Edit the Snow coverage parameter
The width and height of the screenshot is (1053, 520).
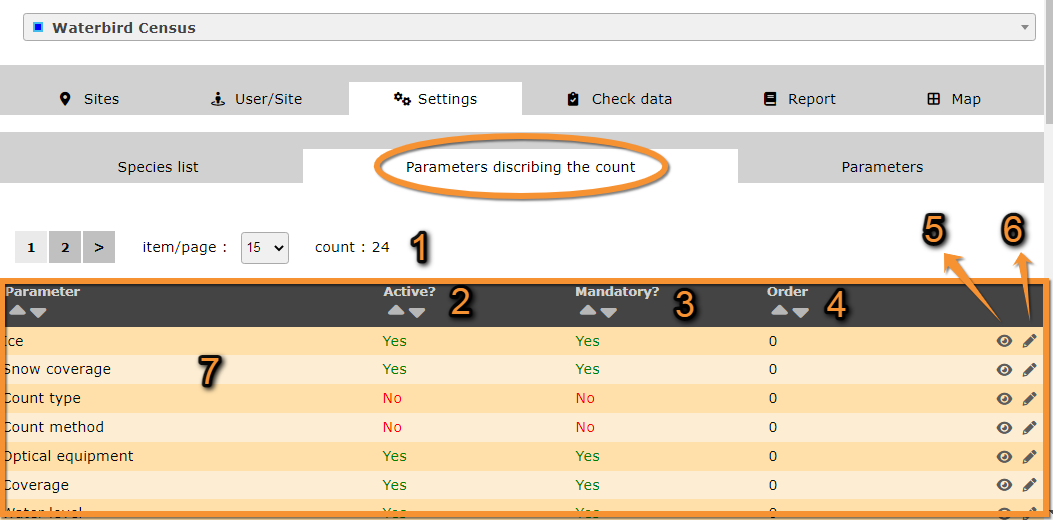point(1029,370)
